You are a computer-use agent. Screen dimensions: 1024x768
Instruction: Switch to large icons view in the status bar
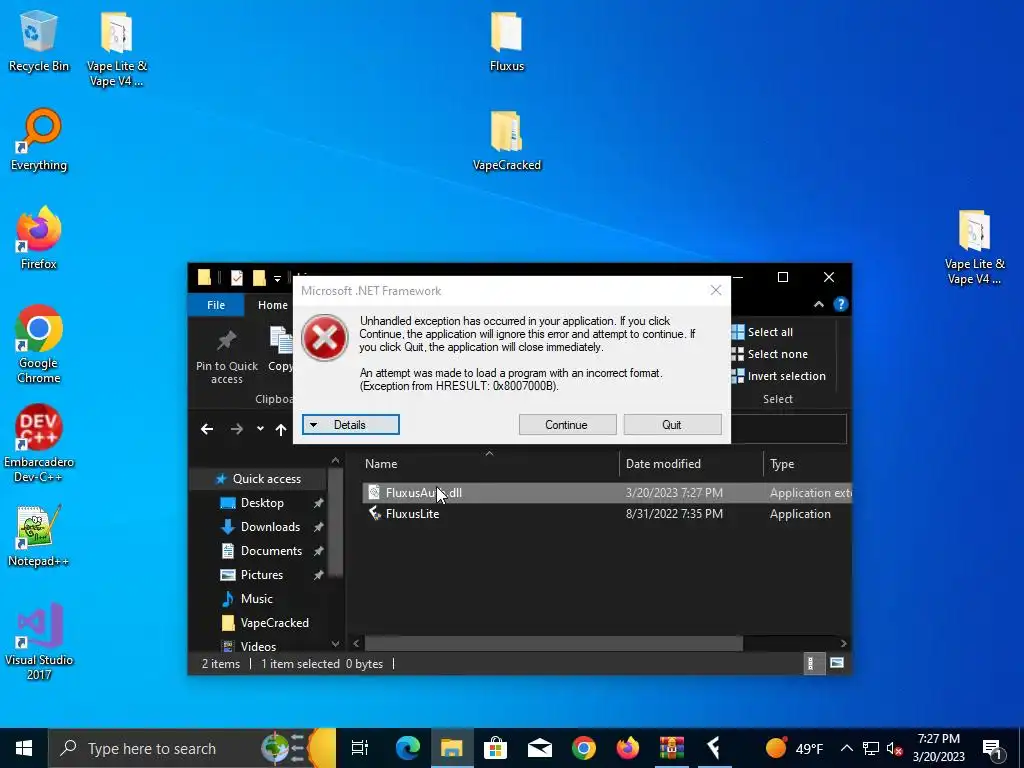coord(837,664)
